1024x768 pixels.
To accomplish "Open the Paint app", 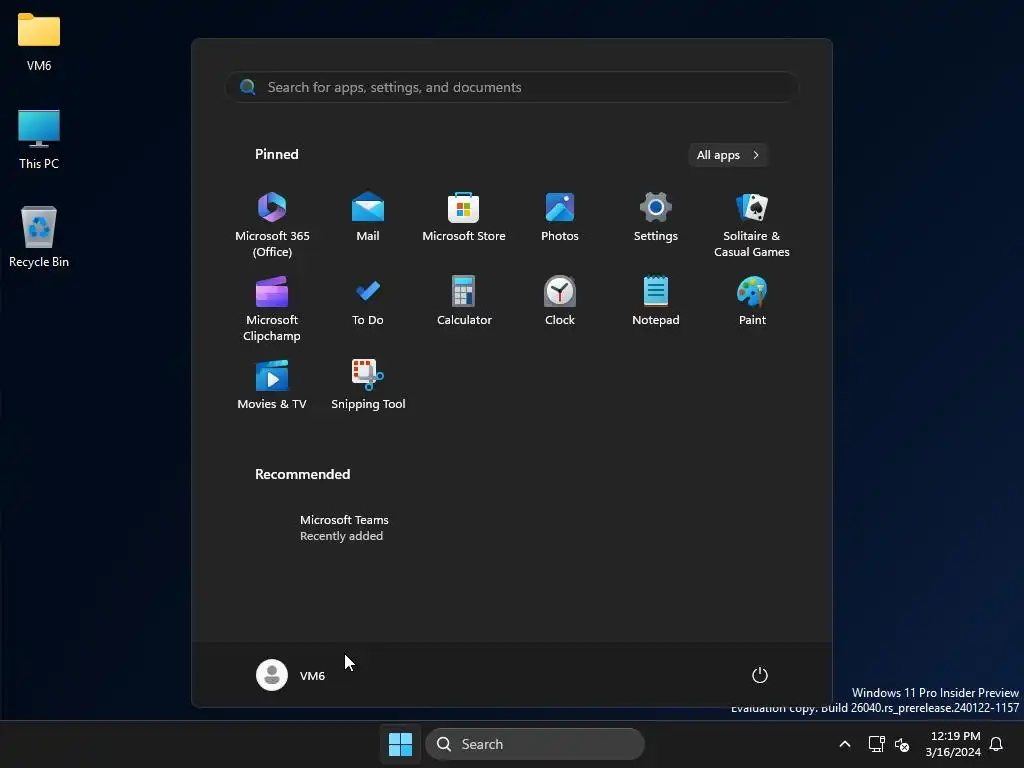I will pos(752,300).
